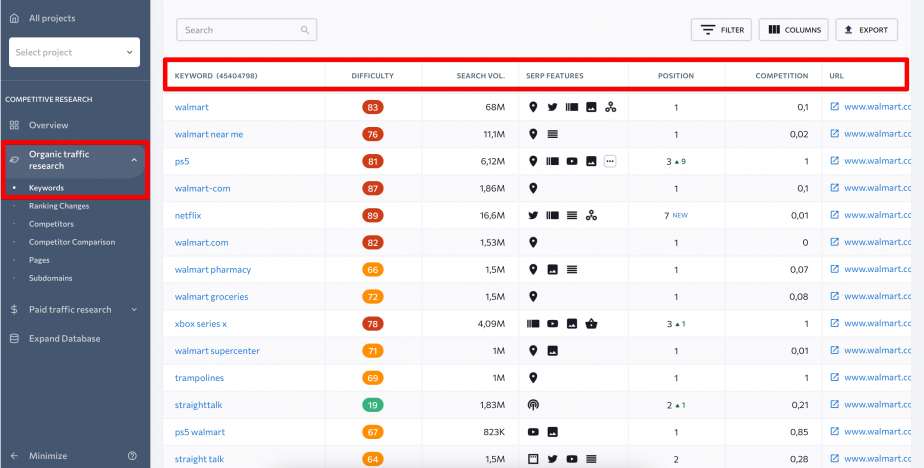Open external URL icon in walmart row
Viewport: 924px width, 468px height.
(x=834, y=107)
